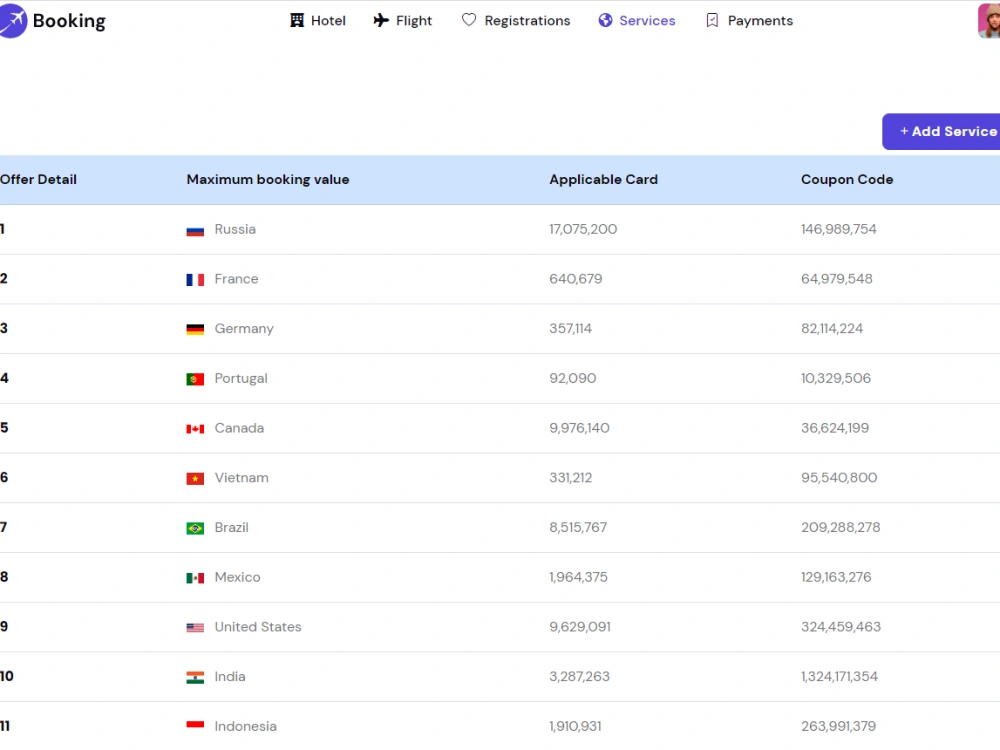Click the Registrations heart icon
Screen dimensions: 1000x750
469,20
